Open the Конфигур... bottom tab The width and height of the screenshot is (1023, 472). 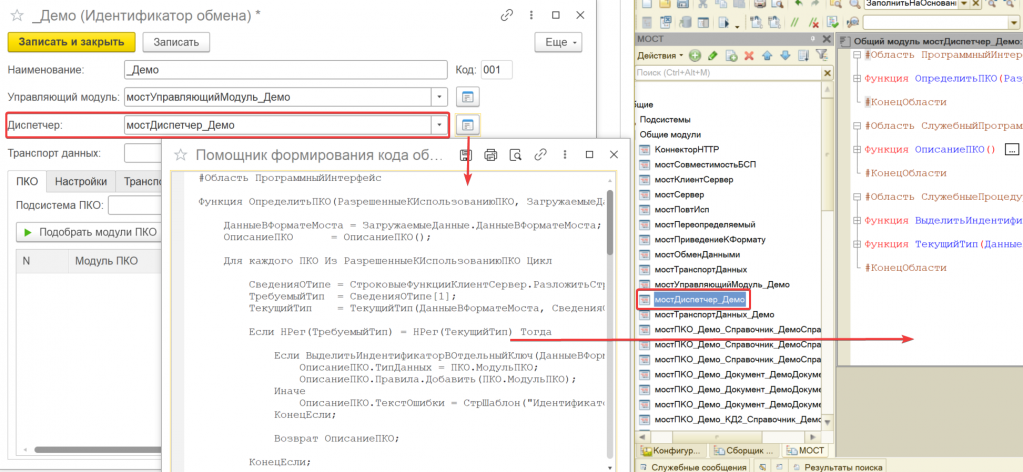[x=671, y=450]
